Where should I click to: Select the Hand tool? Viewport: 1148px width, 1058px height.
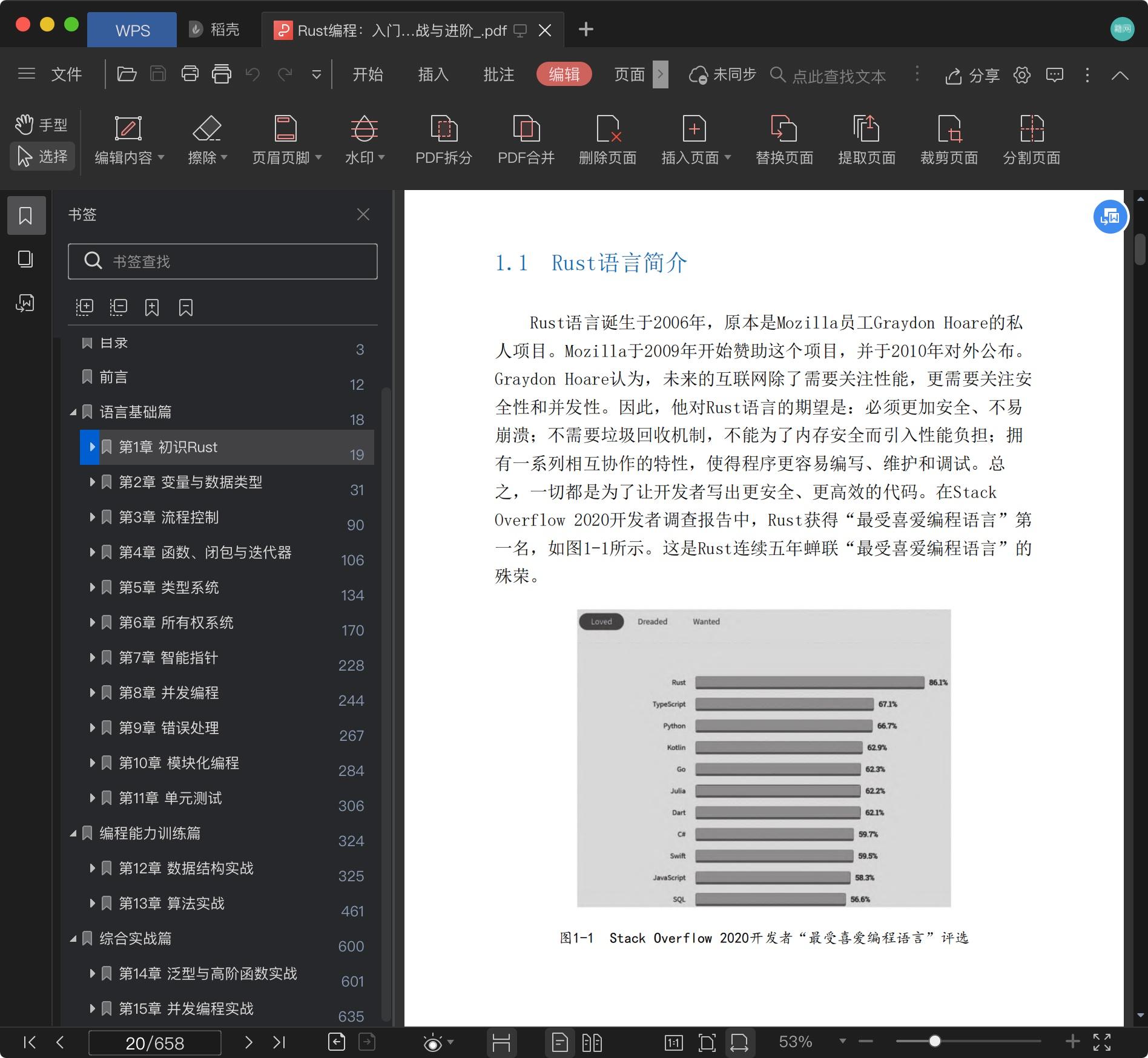coord(41,125)
